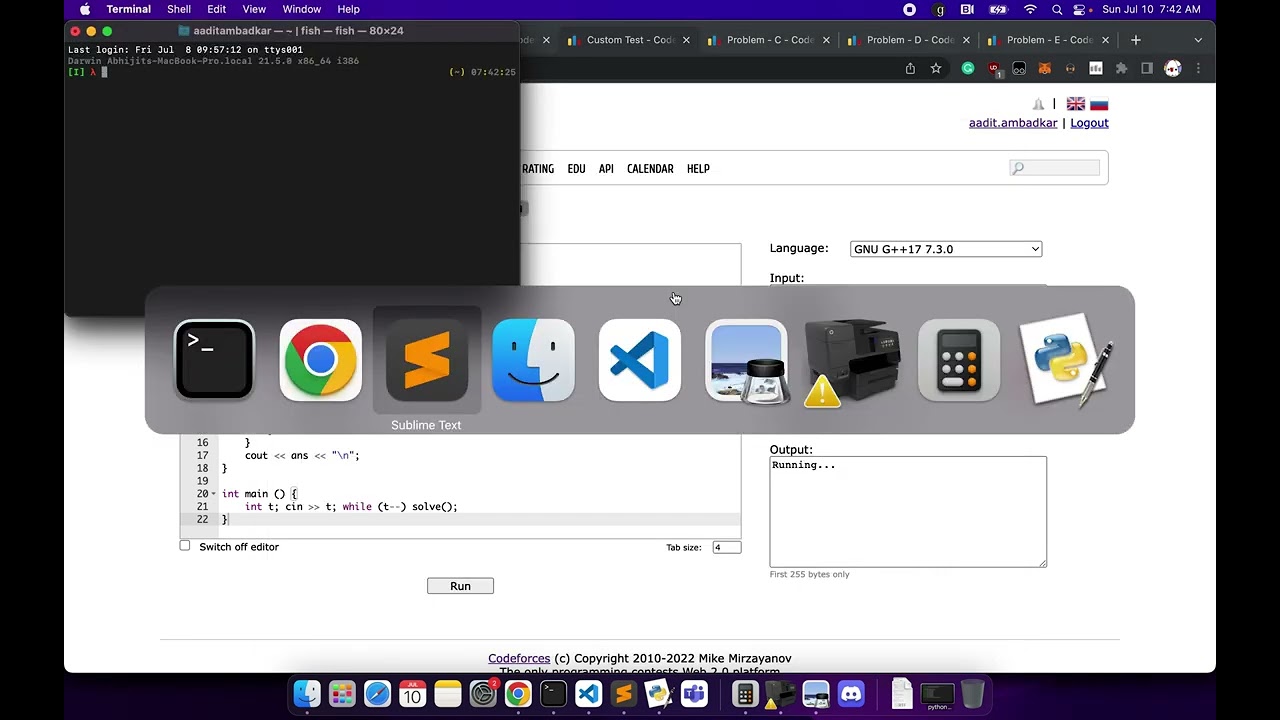Image resolution: width=1280 pixels, height=720 pixels.
Task: Open the aadit.ambadkar profile link
Action: pyautogui.click(x=1013, y=123)
